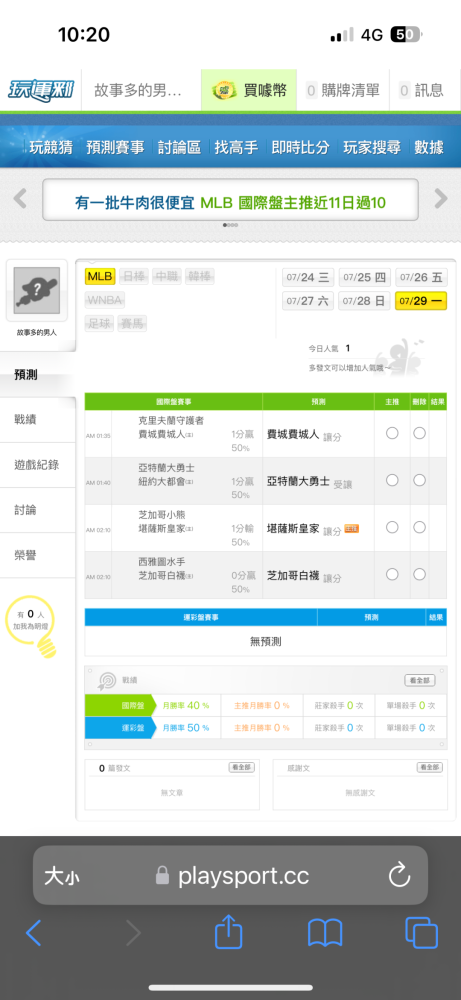This screenshot has width=461, height=1000.
Task: Select the 足球 league tab
Action: pos(99,323)
